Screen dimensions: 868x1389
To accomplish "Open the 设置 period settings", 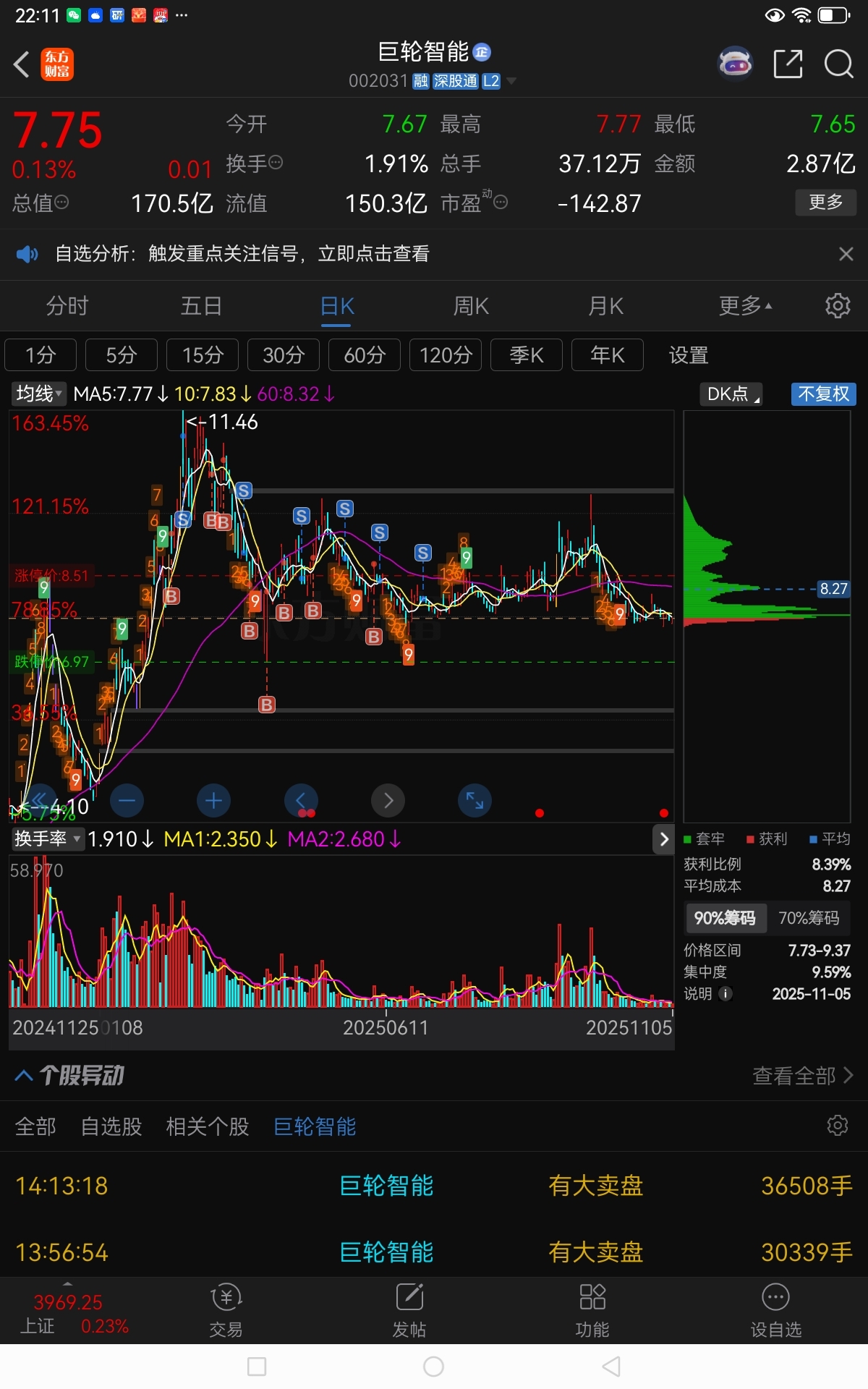I will (x=689, y=354).
